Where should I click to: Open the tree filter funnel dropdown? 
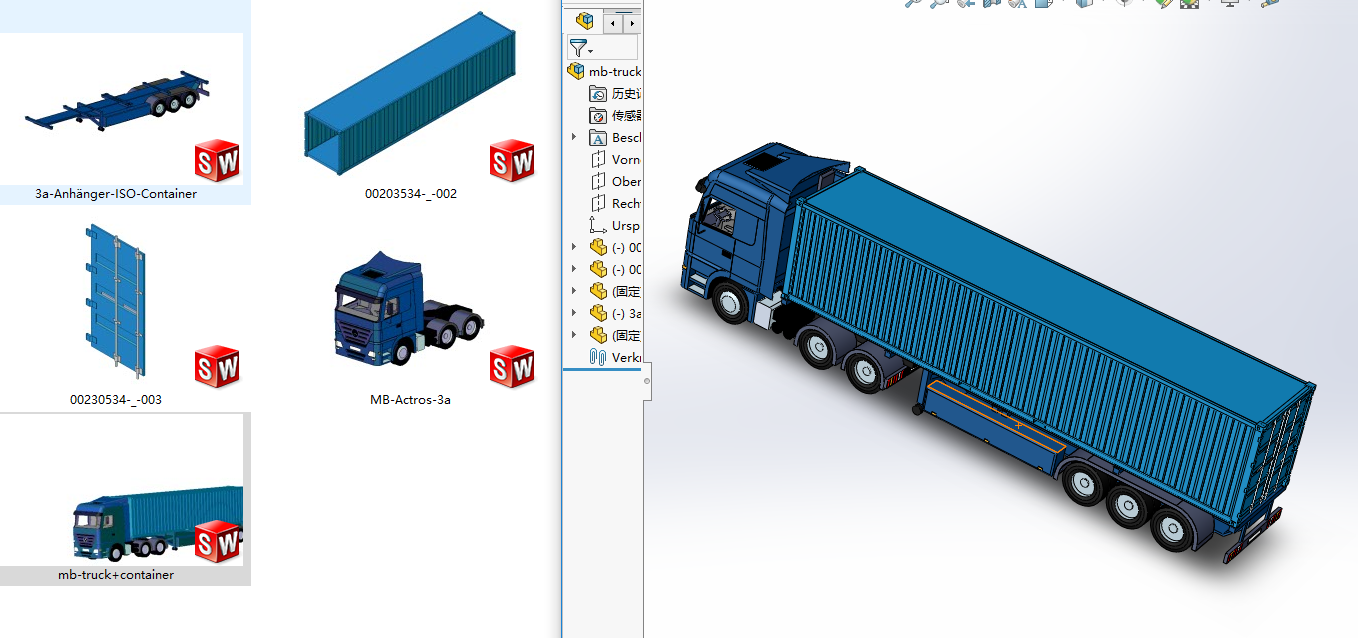tap(581, 47)
